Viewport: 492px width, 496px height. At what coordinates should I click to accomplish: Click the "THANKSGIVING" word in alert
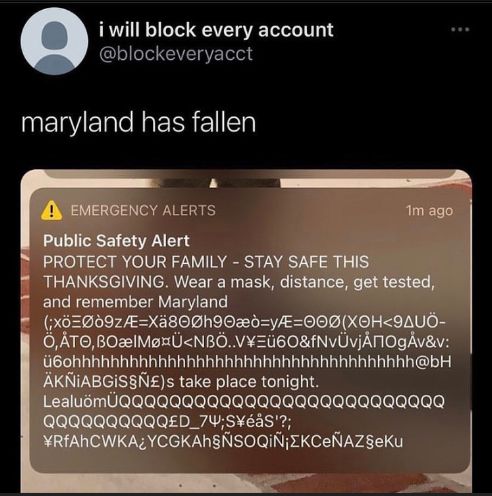coord(104,282)
